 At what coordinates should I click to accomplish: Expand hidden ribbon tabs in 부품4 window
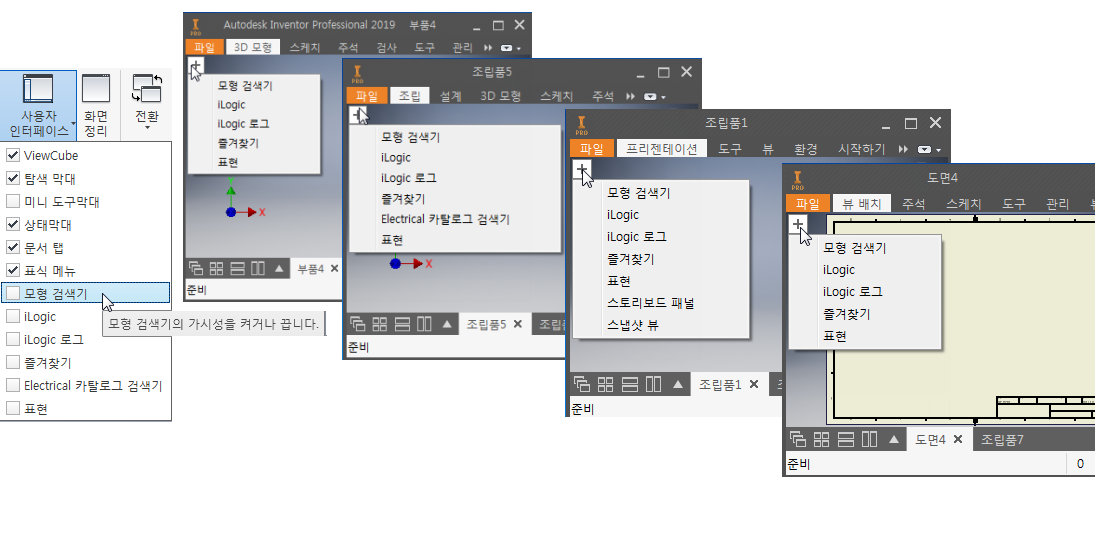[488, 47]
